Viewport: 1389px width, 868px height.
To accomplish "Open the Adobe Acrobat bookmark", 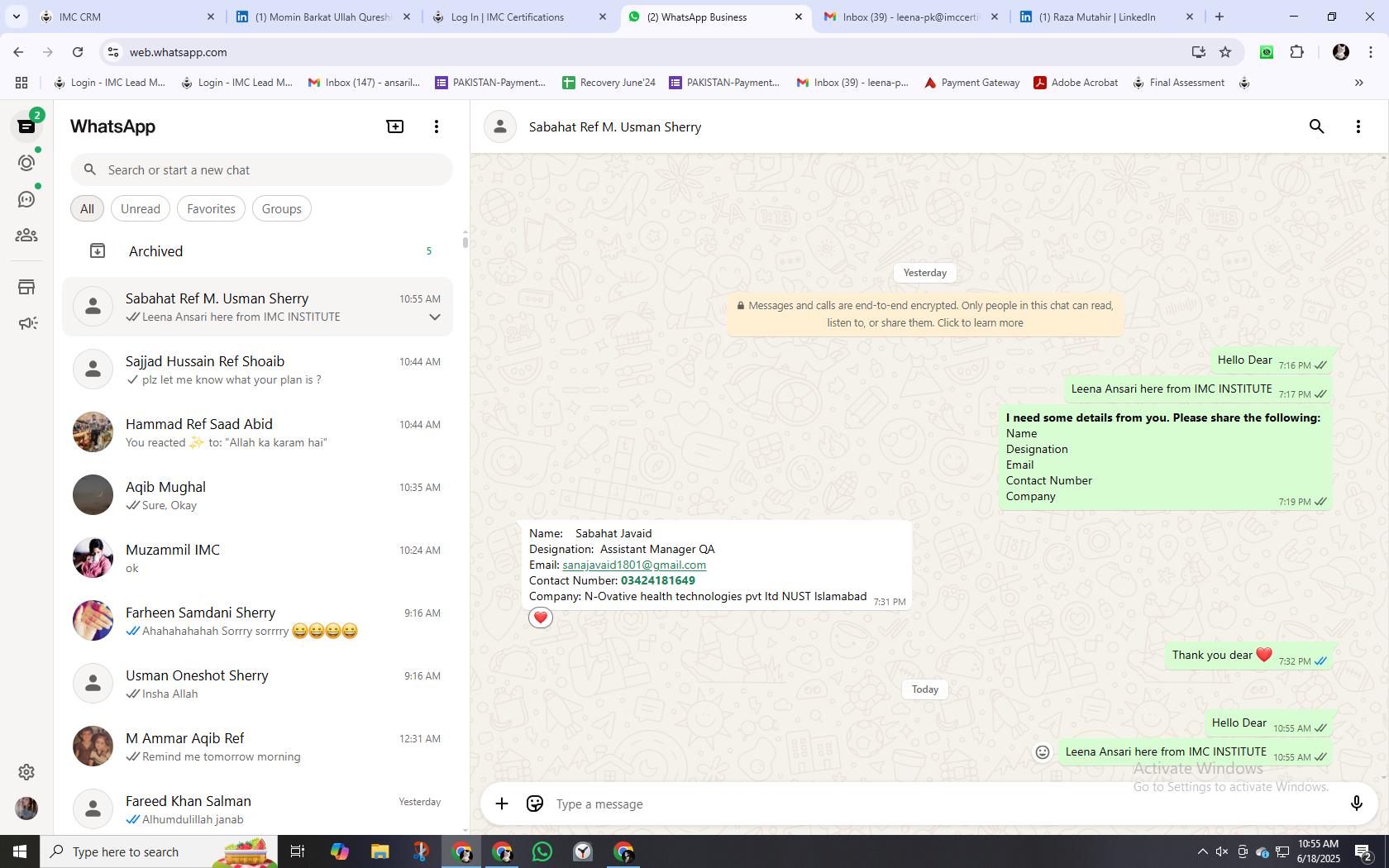I will click(x=1076, y=83).
